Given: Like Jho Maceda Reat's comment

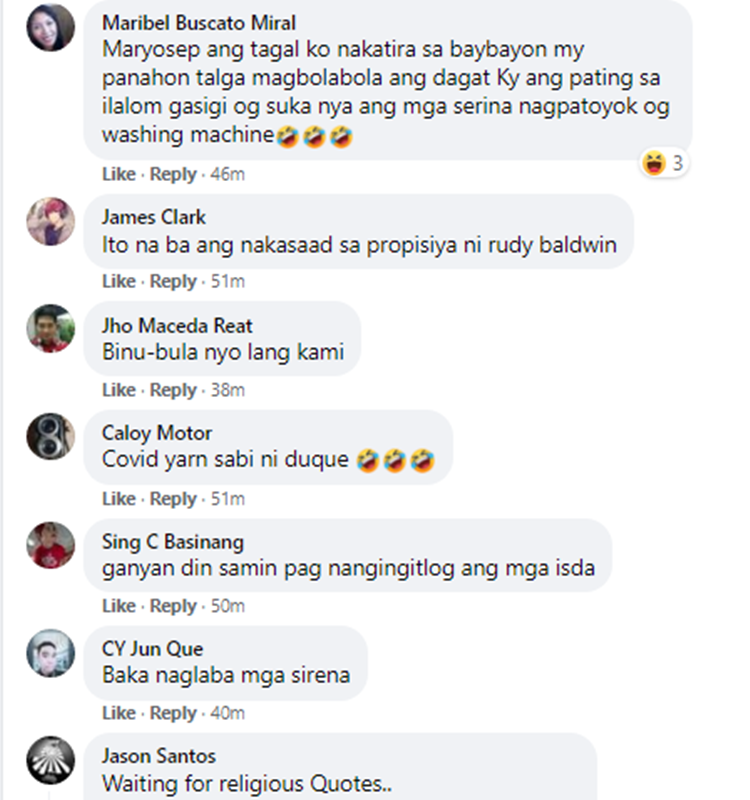Looking at the screenshot, I should pyautogui.click(x=119, y=390).
